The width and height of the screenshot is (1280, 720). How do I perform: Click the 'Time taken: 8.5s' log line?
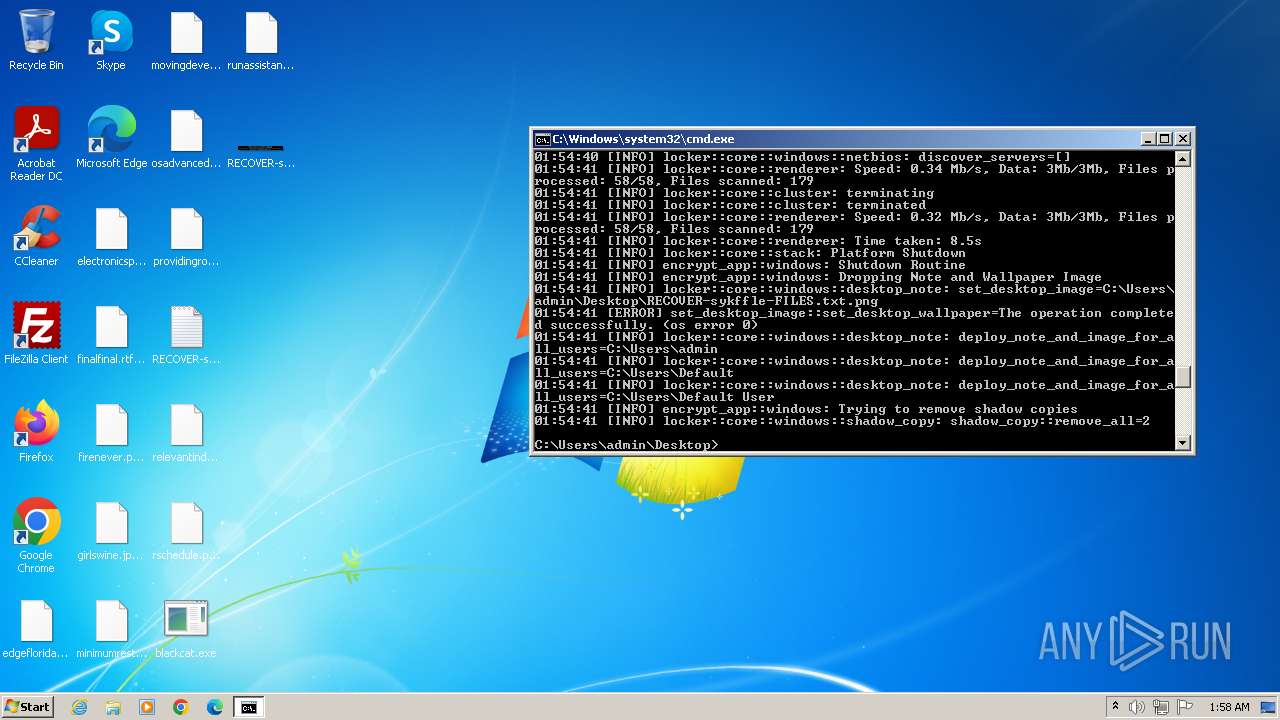[758, 241]
